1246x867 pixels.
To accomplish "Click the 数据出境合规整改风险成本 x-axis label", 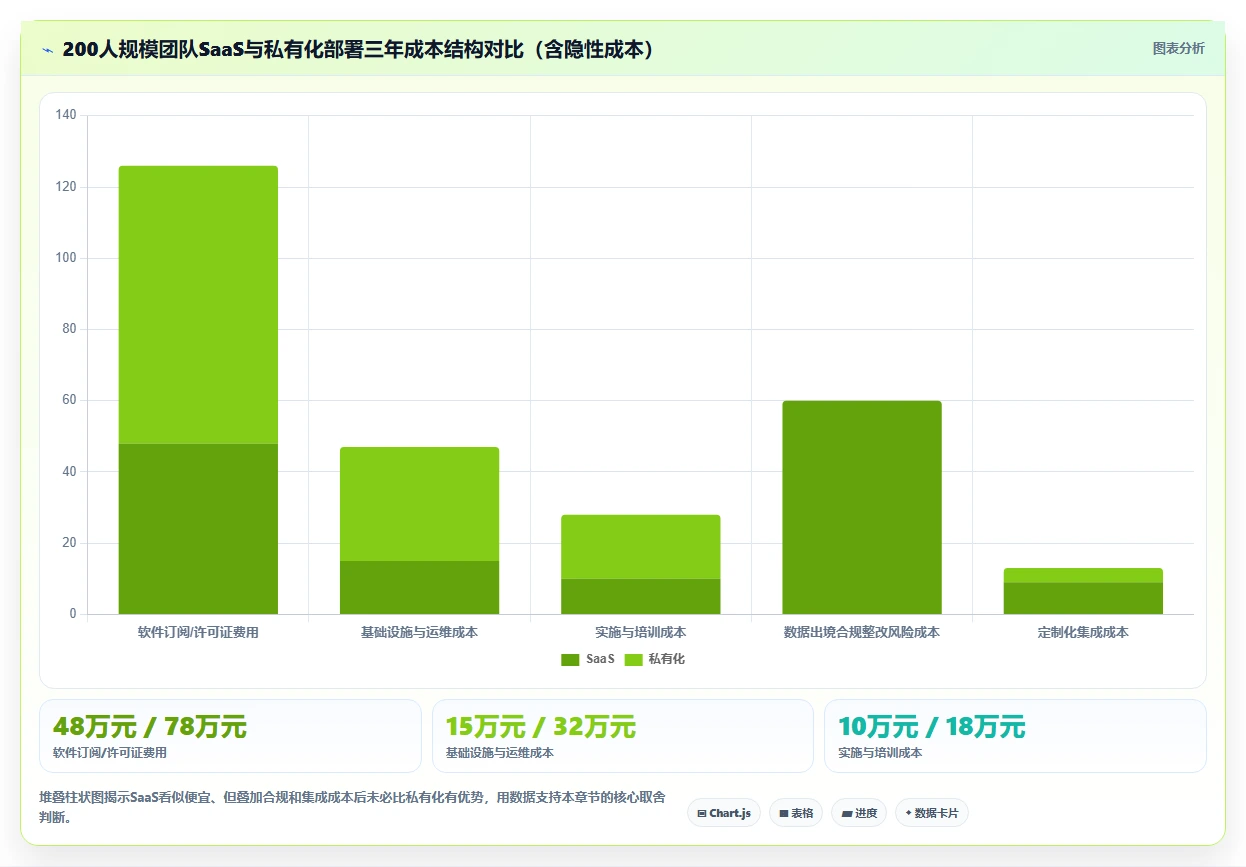I will point(862,633).
